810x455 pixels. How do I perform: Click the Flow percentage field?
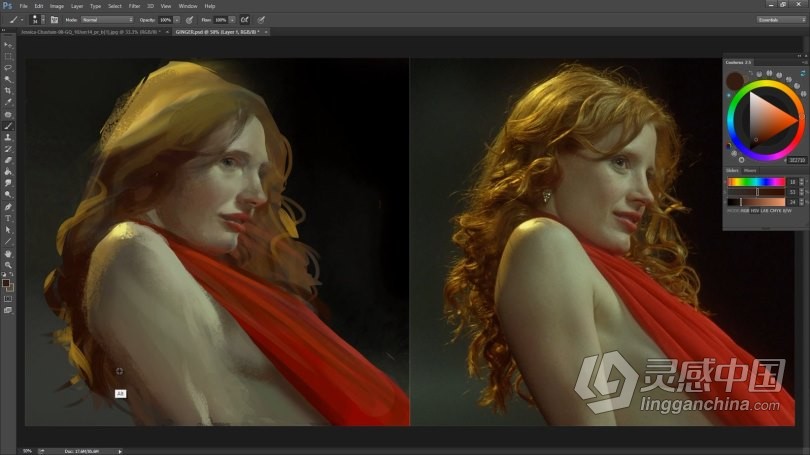point(221,20)
